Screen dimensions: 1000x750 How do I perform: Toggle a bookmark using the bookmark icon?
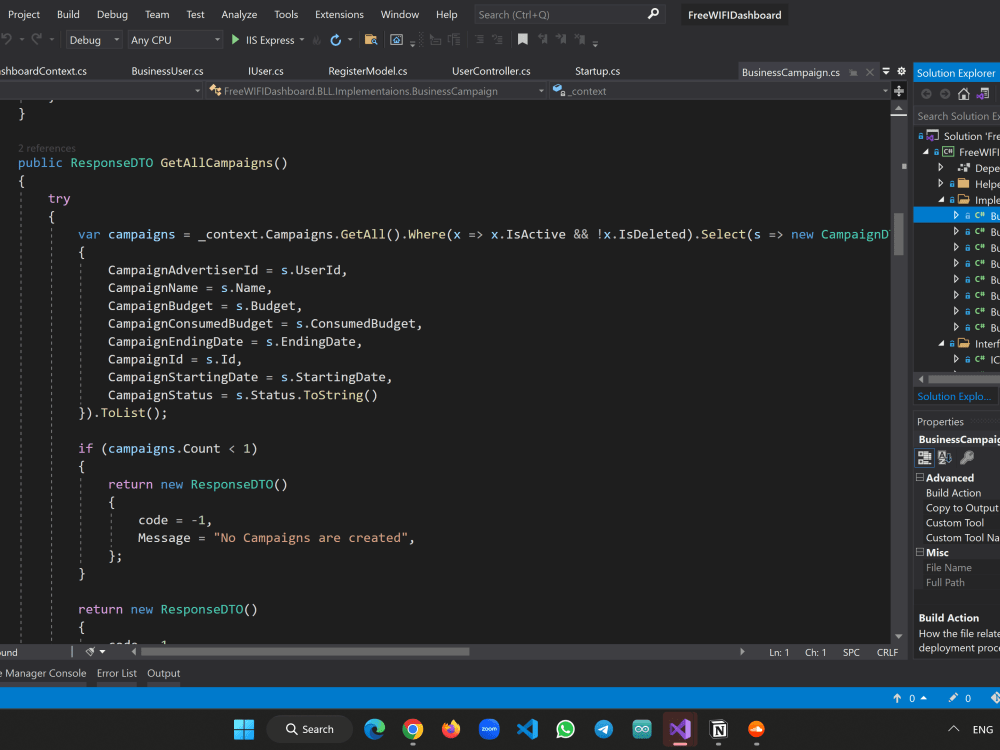[x=523, y=41]
